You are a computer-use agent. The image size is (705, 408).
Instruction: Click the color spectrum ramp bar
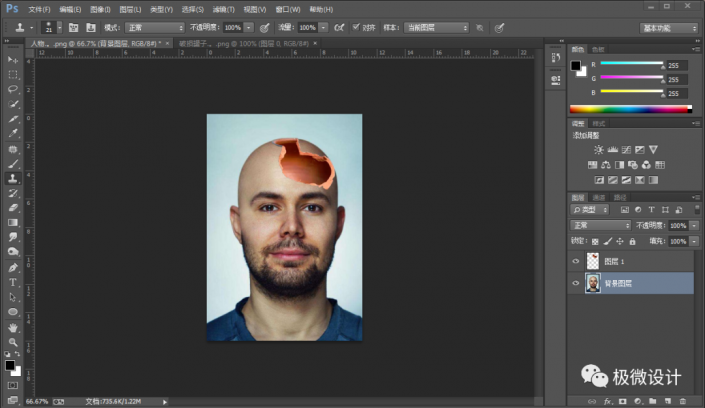(x=630, y=108)
